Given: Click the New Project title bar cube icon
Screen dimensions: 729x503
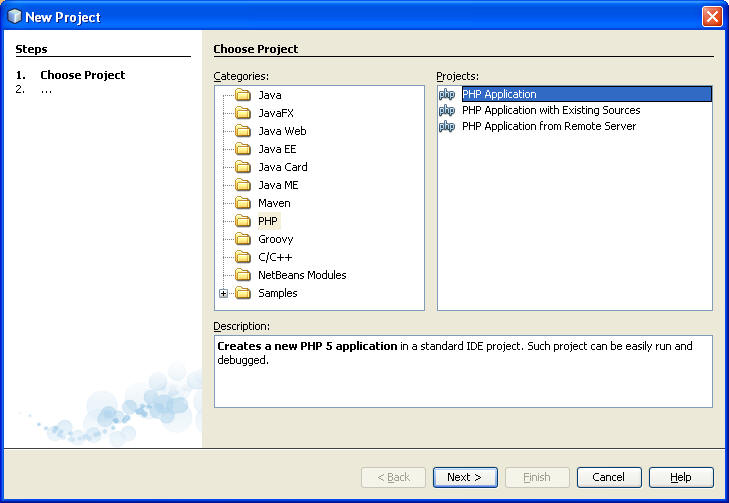Looking at the screenshot, I should coord(14,16).
